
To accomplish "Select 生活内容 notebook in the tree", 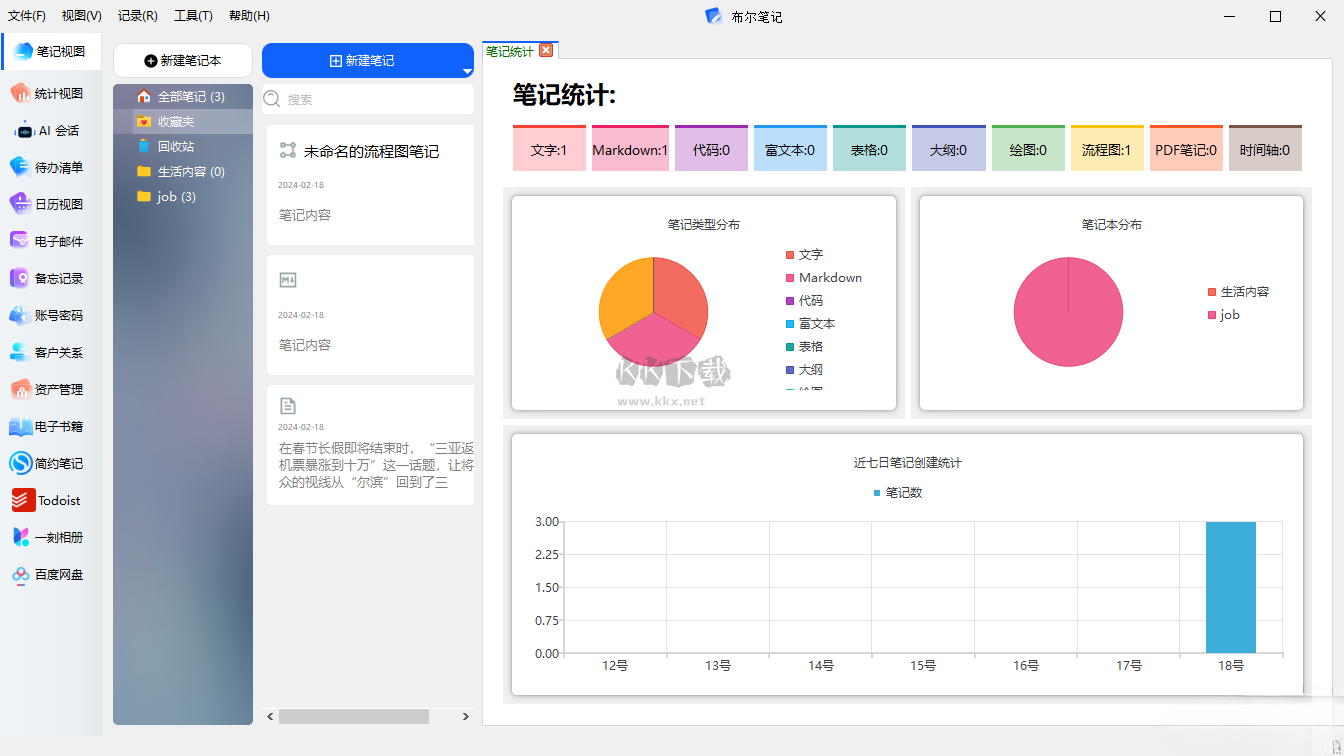I will 190,172.
